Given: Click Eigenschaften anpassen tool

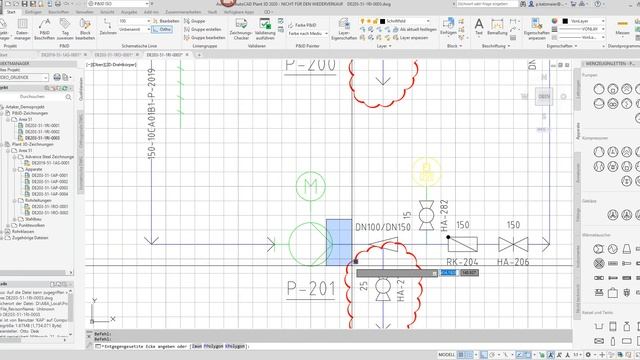Looking at the screenshot, I should click(537, 29).
